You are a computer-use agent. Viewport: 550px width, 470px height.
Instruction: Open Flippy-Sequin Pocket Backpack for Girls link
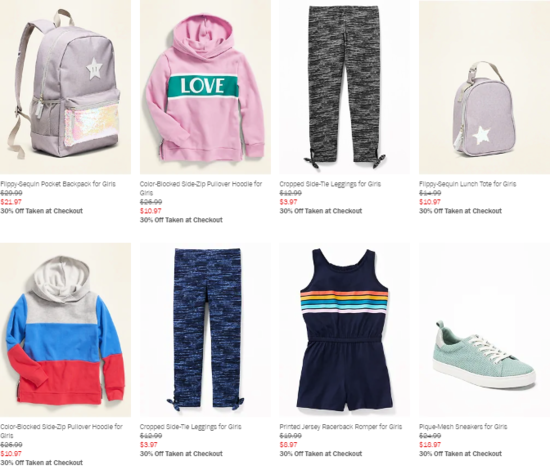[x=58, y=184]
